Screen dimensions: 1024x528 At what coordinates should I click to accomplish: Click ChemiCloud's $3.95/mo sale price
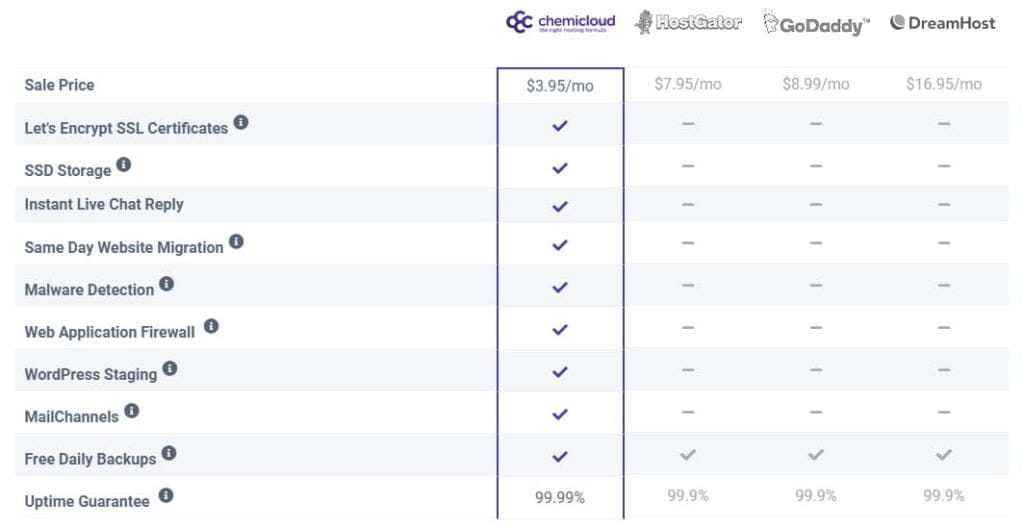point(560,86)
